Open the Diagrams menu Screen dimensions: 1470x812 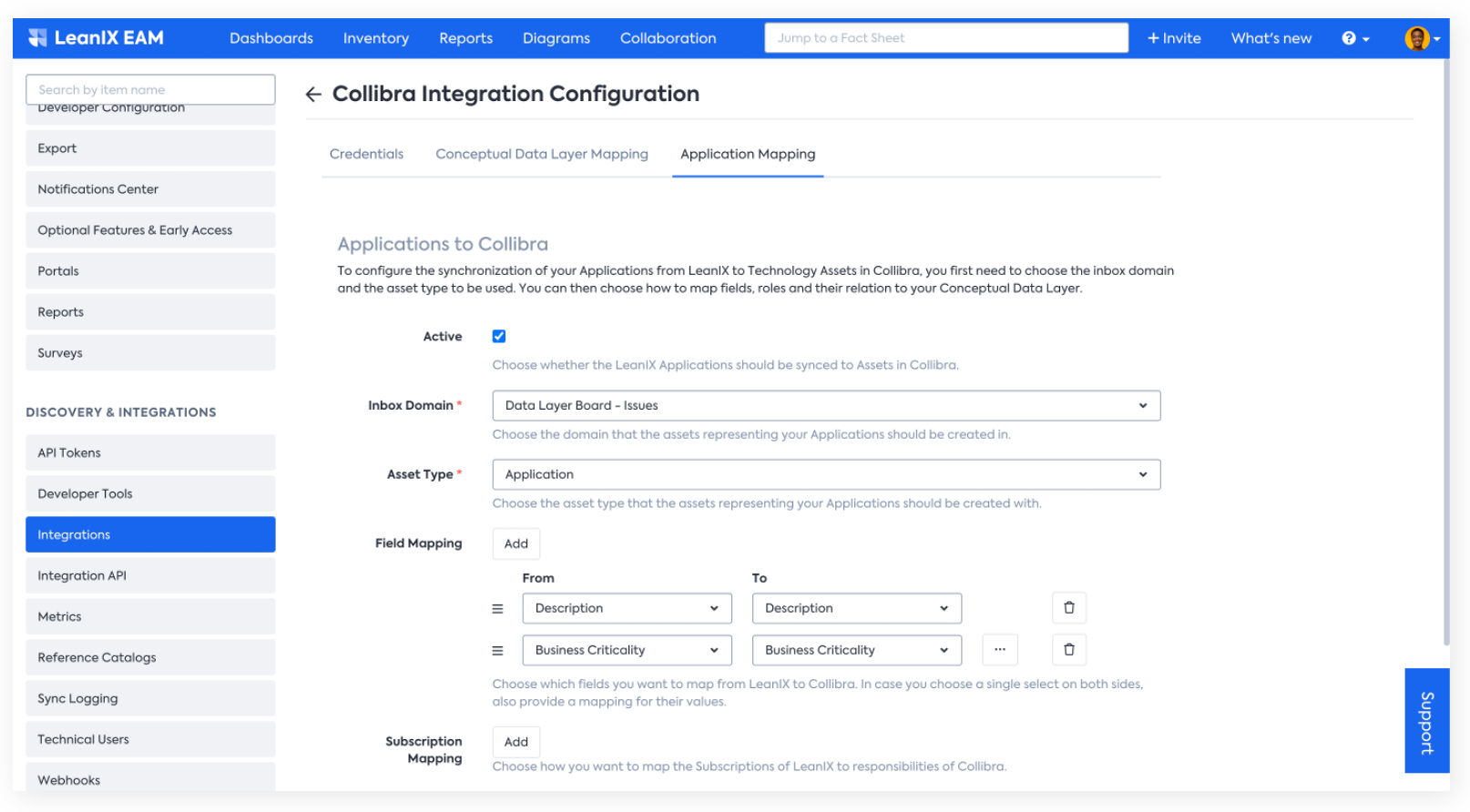(x=556, y=38)
